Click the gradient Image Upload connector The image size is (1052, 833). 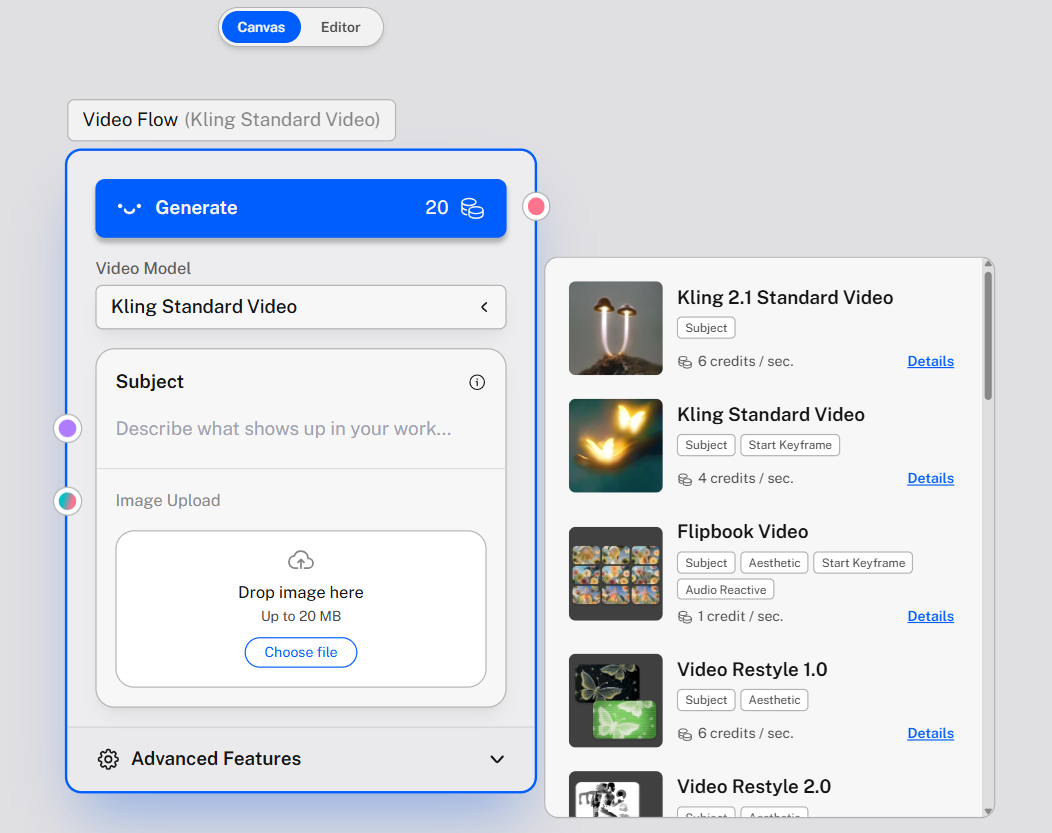(68, 501)
